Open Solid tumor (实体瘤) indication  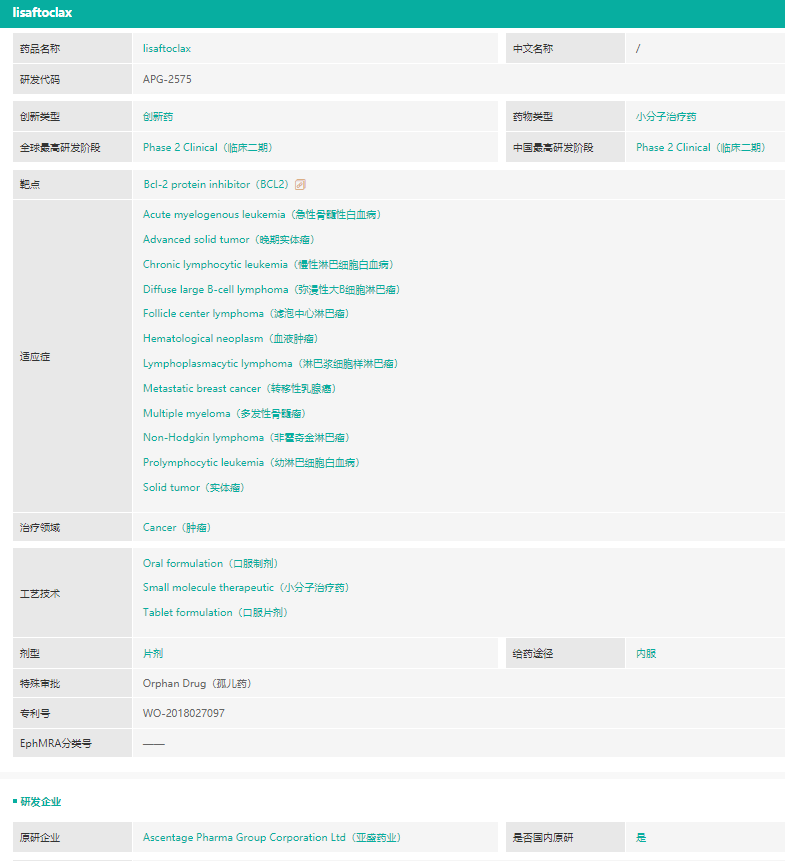[193, 488]
